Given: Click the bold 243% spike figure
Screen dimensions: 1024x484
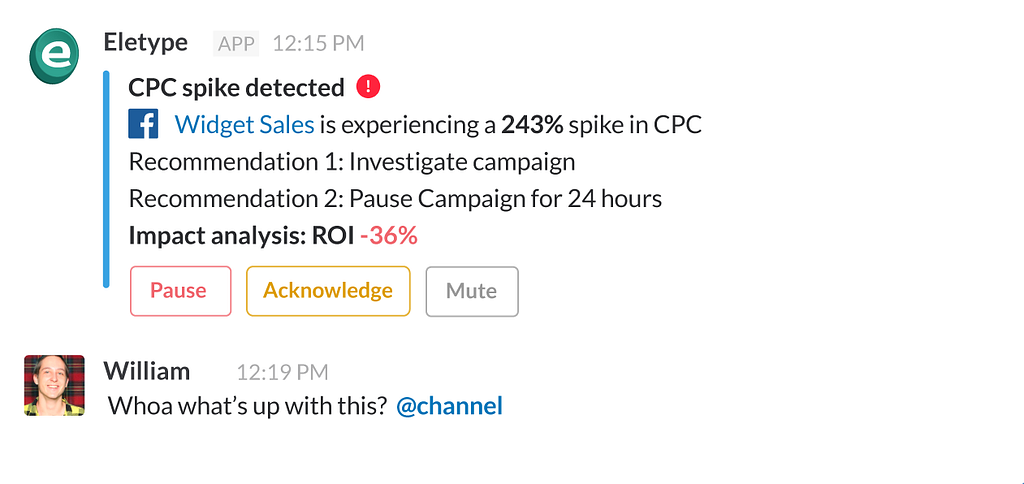Looking at the screenshot, I should click(533, 125).
